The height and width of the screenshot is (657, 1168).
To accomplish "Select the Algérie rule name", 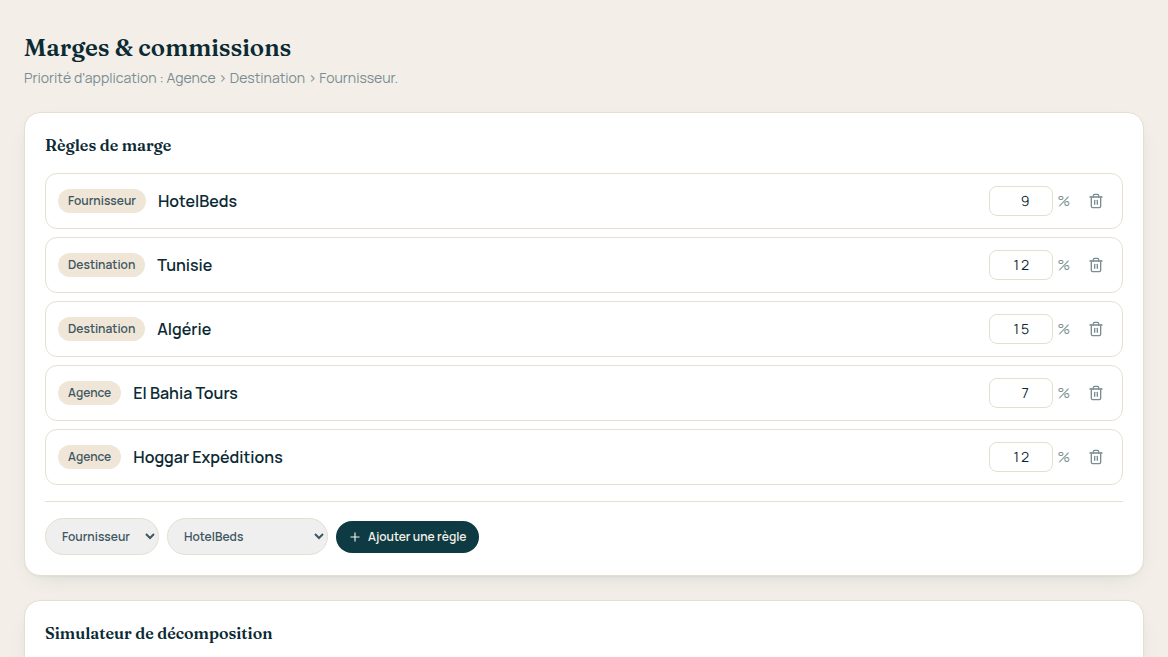I will (x=184, y=329).
